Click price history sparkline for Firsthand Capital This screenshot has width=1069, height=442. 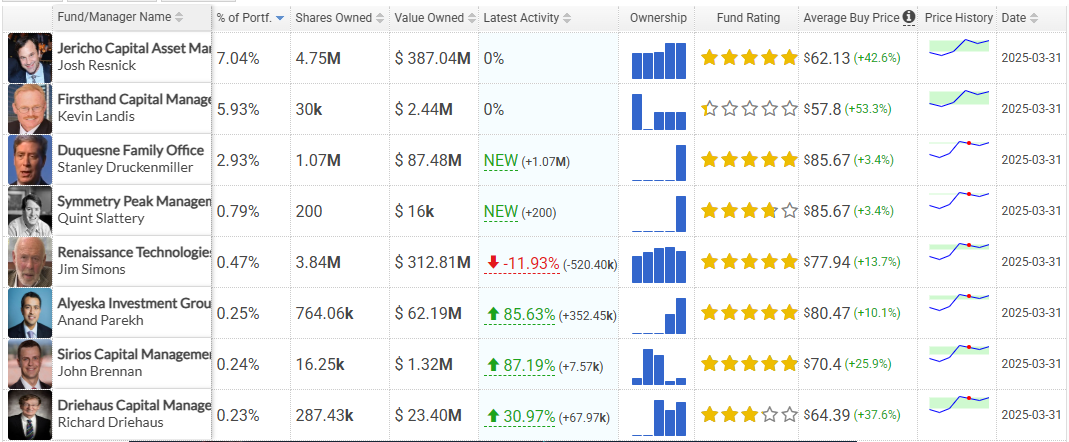click(959, 99)
